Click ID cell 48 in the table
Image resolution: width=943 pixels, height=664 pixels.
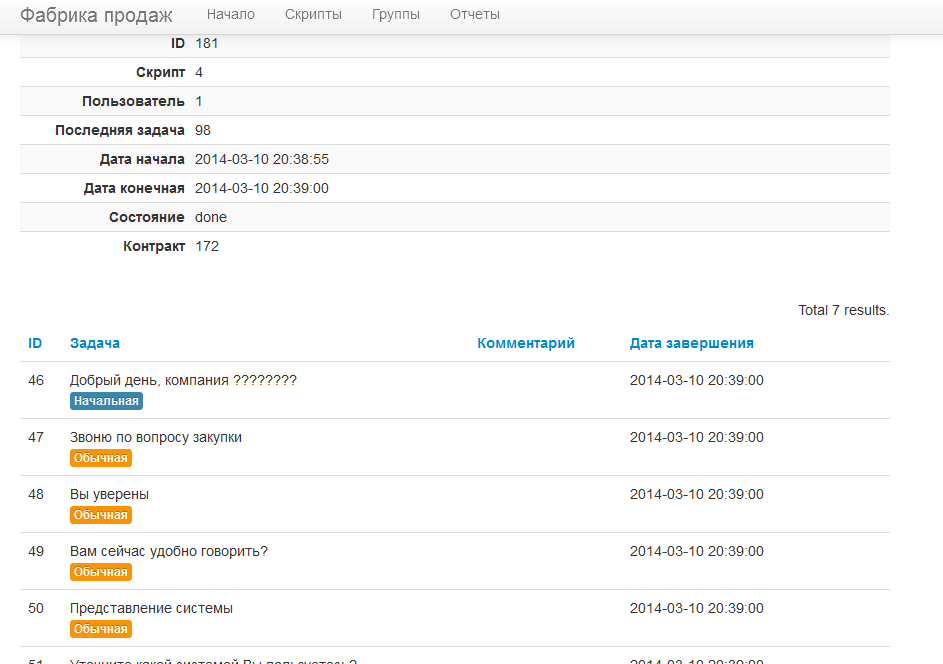click(x=36, y=494)
